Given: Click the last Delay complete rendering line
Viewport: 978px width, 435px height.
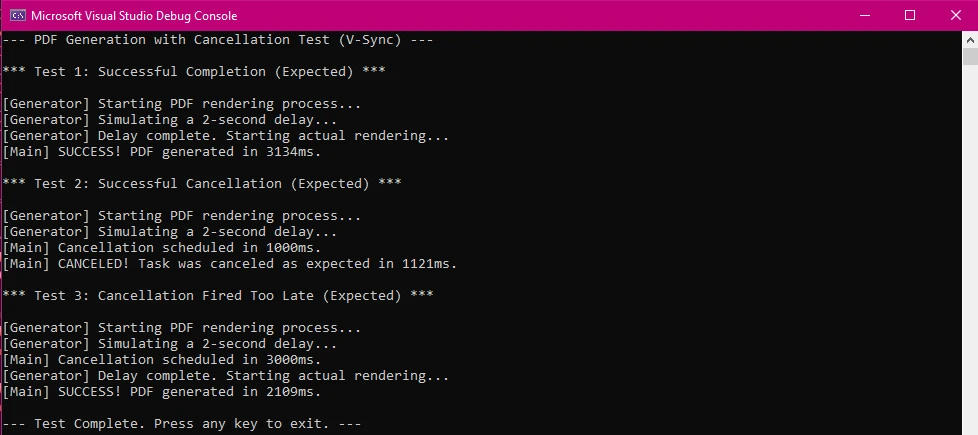Looking at the screenshot, I should (x=226, y=376).
